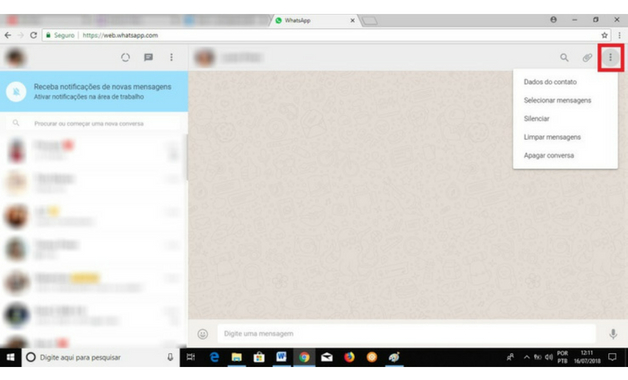Click Ativar notificações na área de trabalho

(89, 97)
